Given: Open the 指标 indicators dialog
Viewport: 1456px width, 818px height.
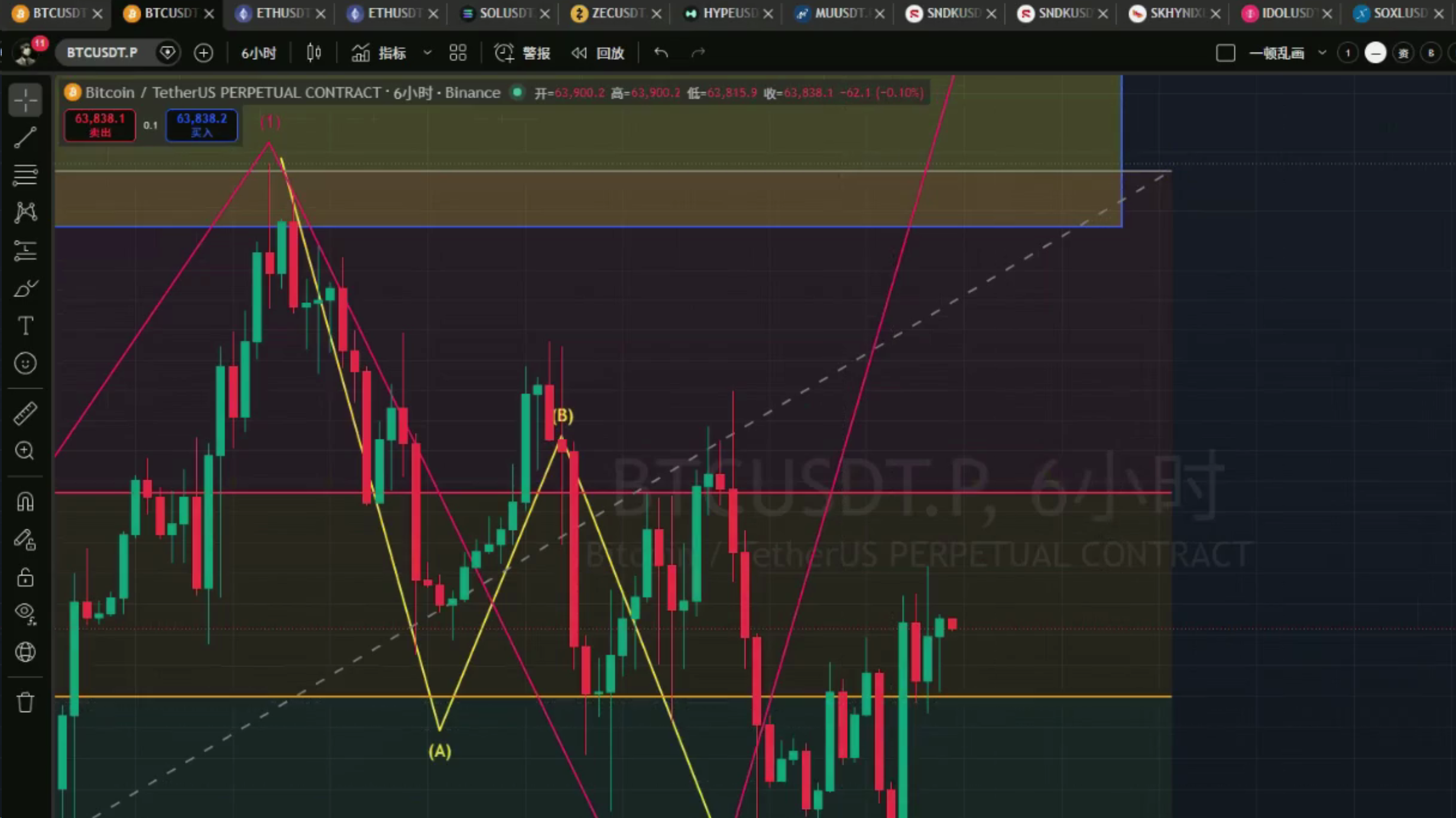Looking at the screenshot, I should tap(379, 53).
